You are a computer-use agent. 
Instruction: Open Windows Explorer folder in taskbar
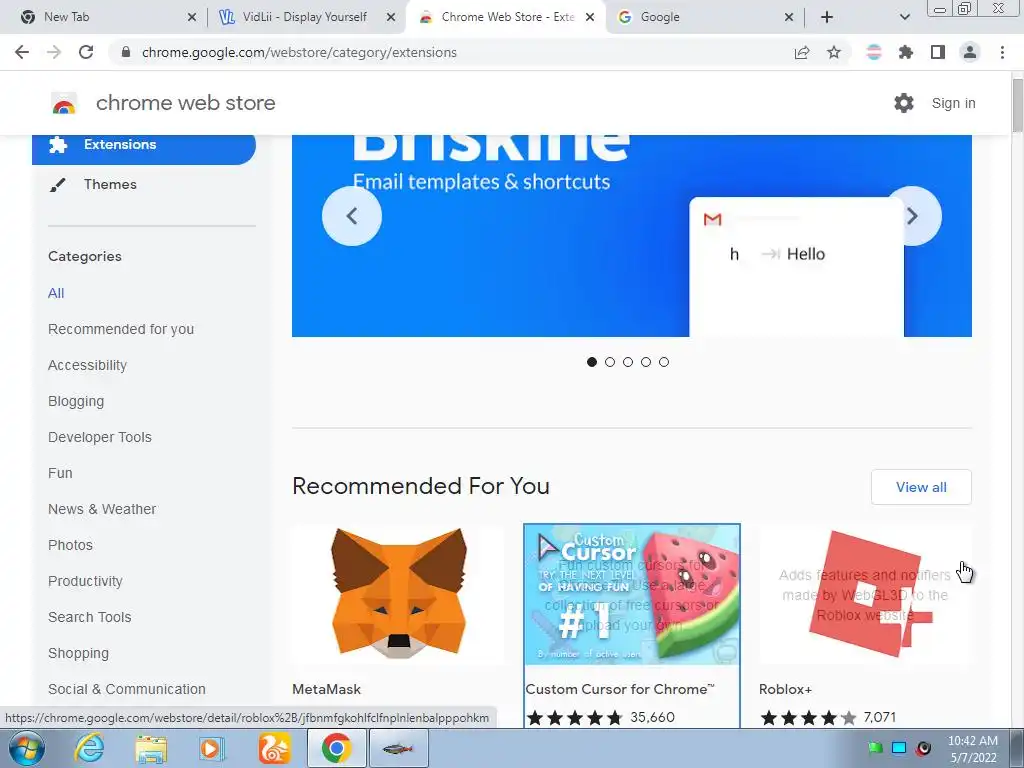click(x=151, y=749)
